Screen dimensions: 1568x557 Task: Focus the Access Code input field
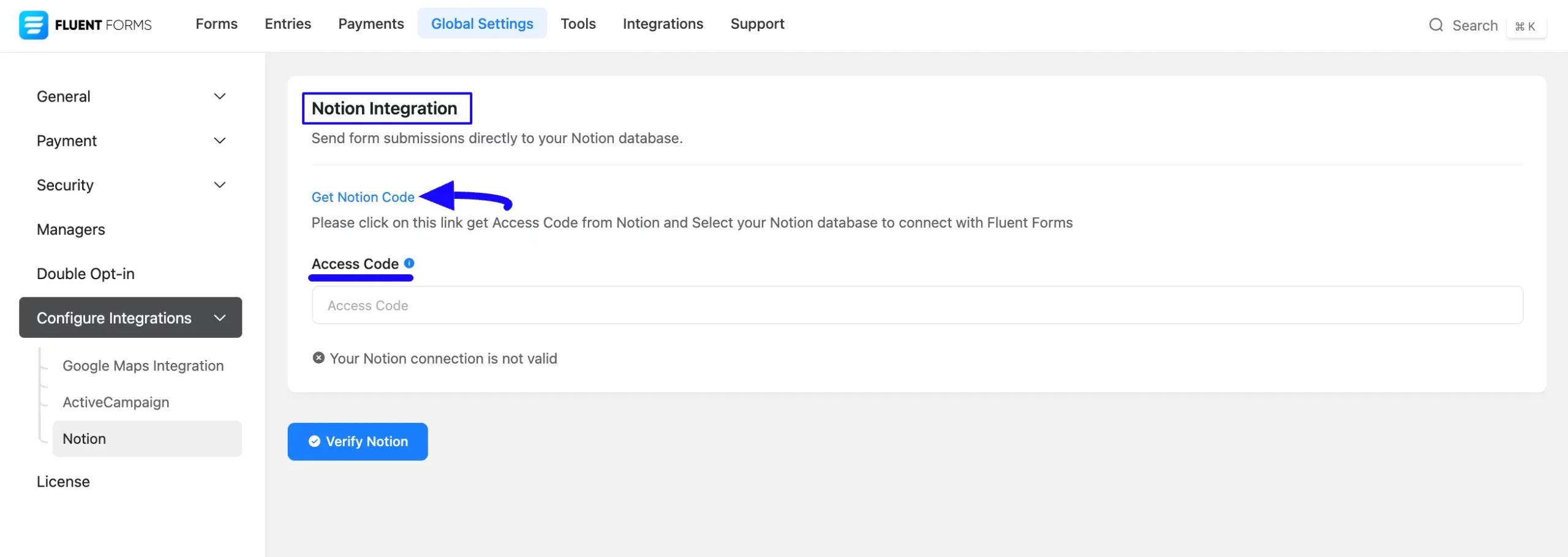click(918, 305)
